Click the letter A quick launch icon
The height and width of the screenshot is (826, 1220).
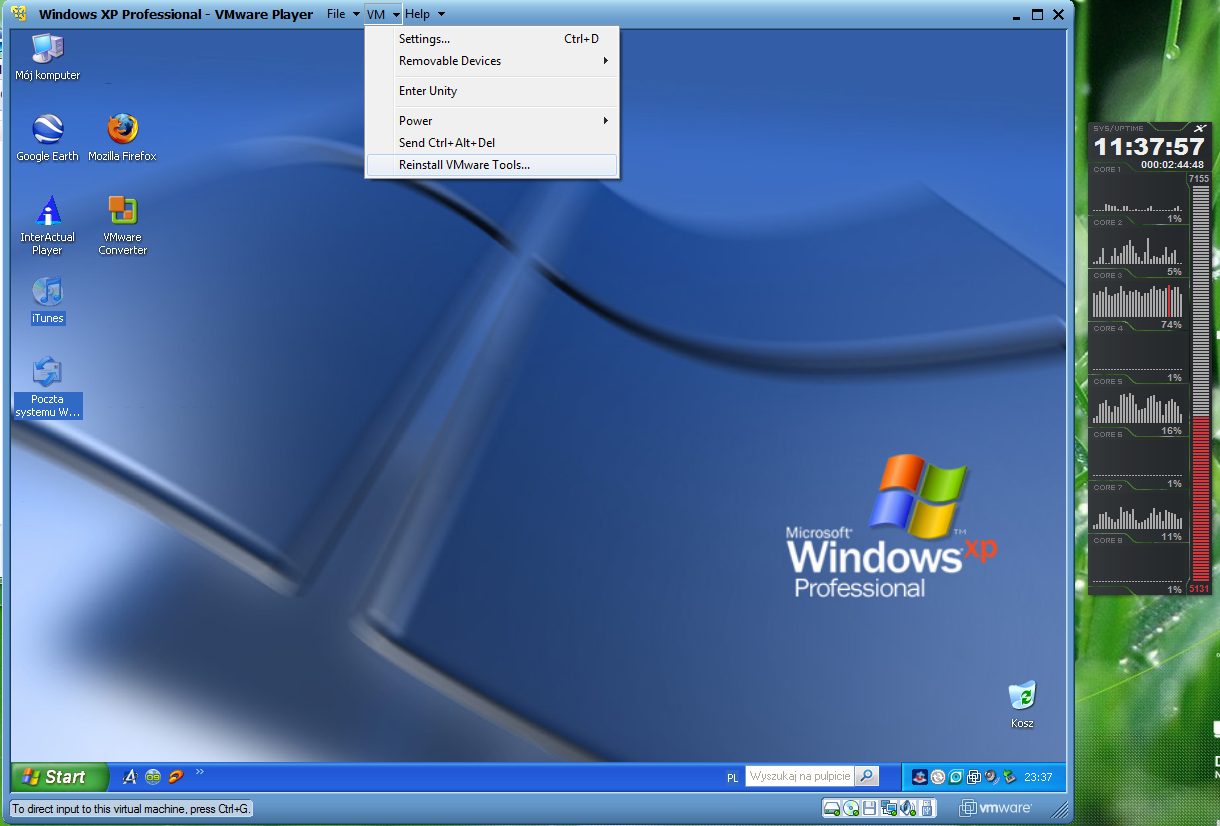130,776
